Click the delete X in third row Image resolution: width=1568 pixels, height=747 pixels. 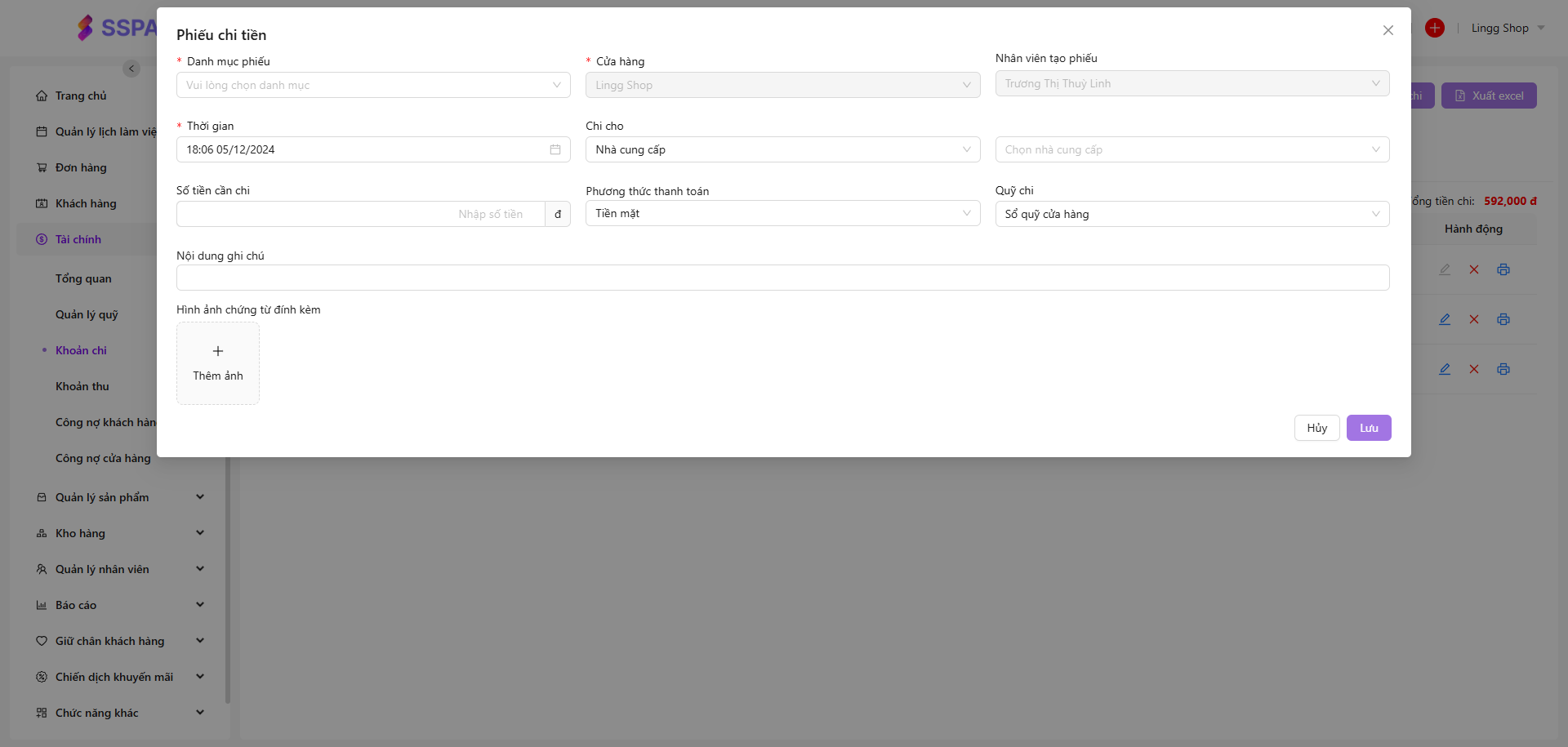click(x=1474, y=369)
